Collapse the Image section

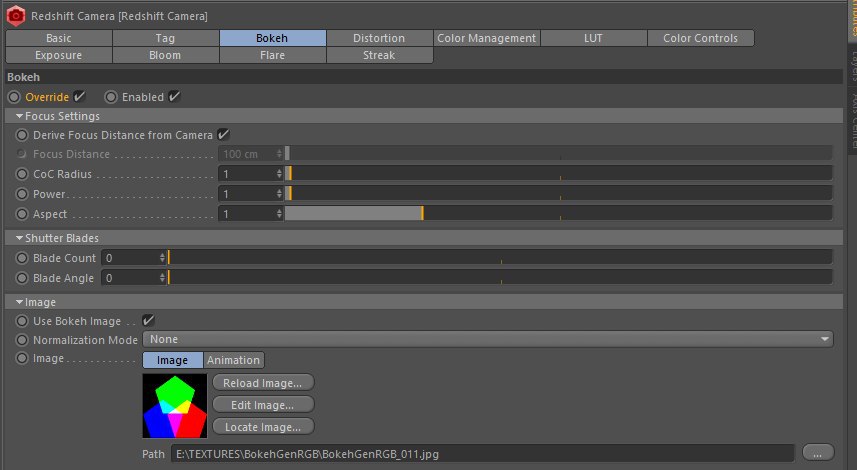[x=20, y=302]
